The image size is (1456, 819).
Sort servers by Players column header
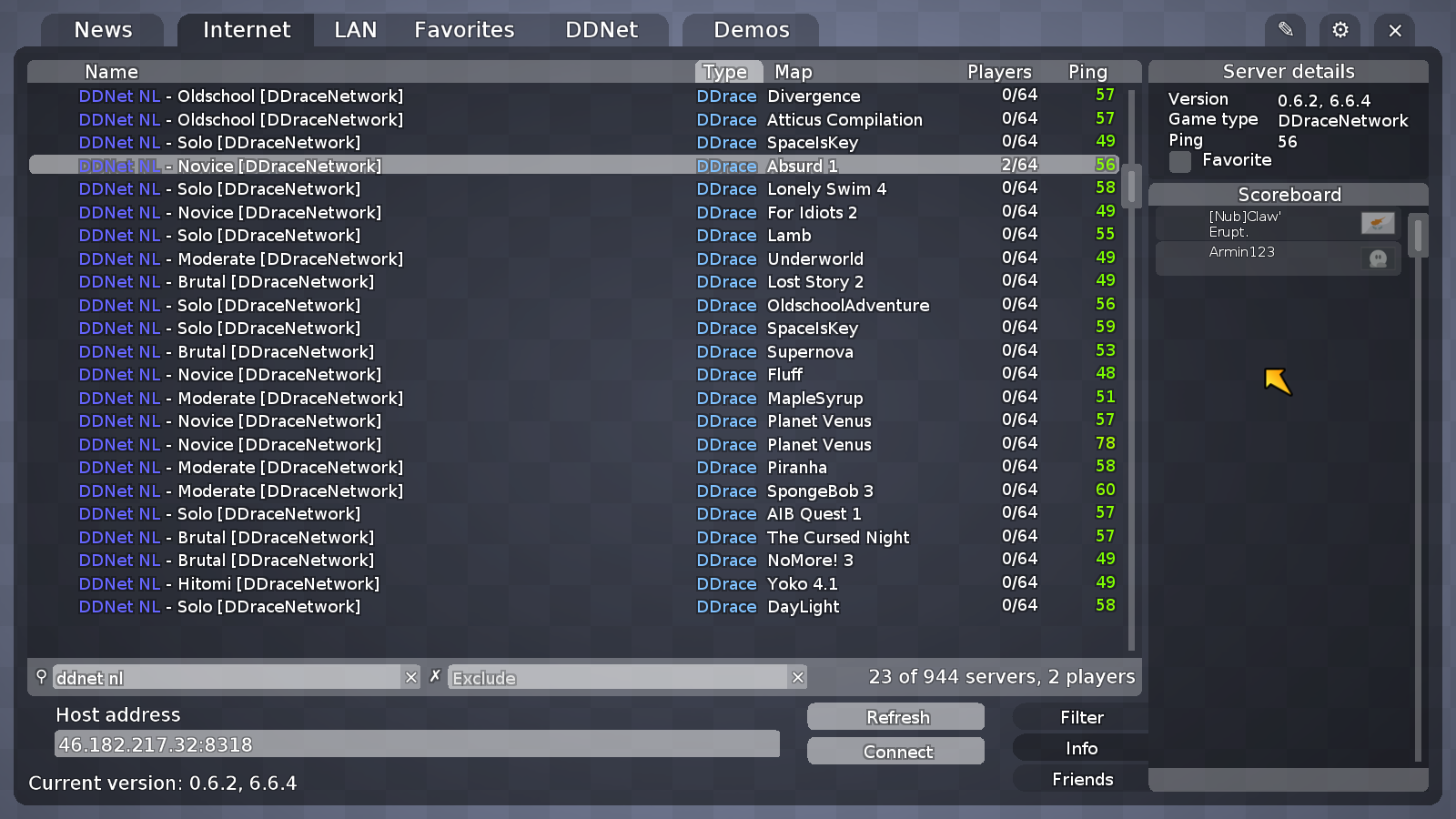coord(998,71)
